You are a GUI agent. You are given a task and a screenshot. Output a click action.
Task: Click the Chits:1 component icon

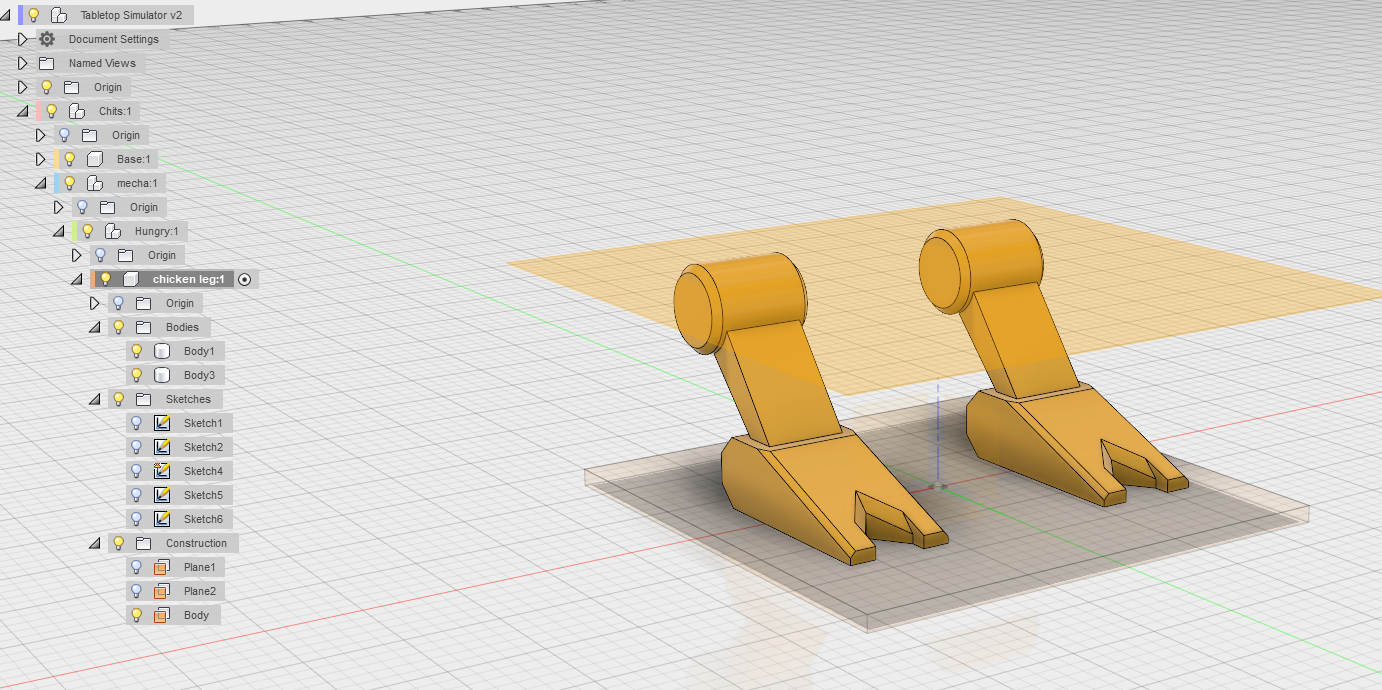pos(77,111)
